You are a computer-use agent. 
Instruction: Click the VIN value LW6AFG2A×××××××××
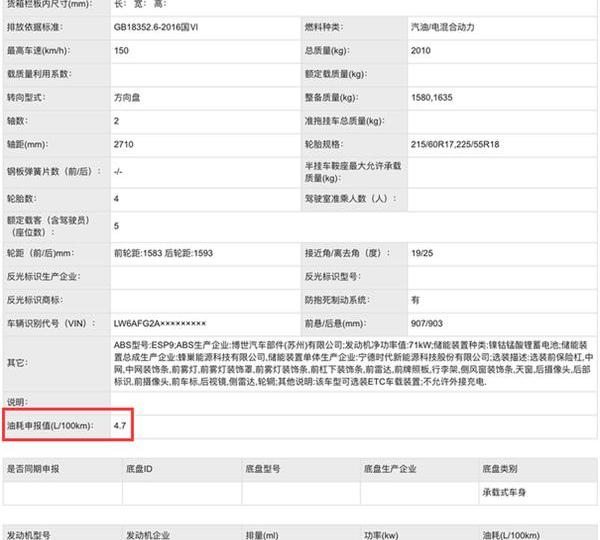(160, 323)
